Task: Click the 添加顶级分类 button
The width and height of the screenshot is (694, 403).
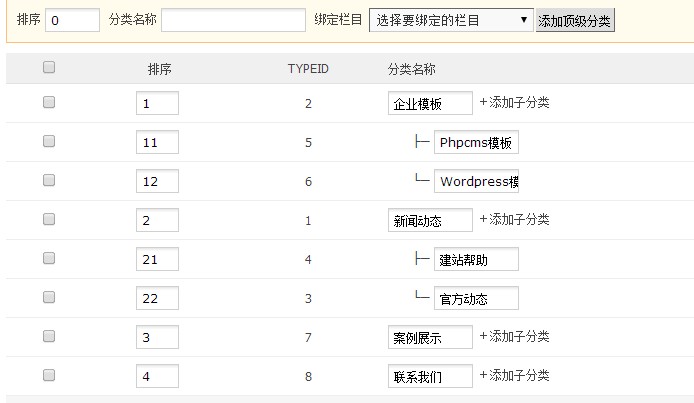Action: pos(575,20)
